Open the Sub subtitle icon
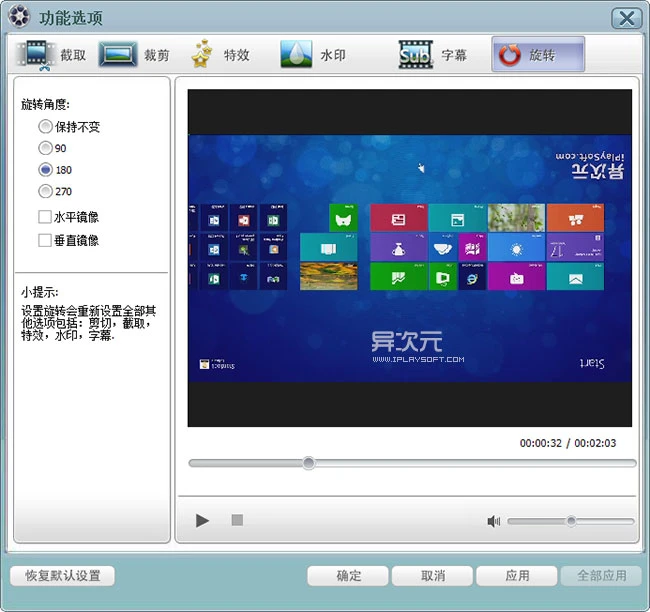Screen dimensions: 650x612 [416, 54]
